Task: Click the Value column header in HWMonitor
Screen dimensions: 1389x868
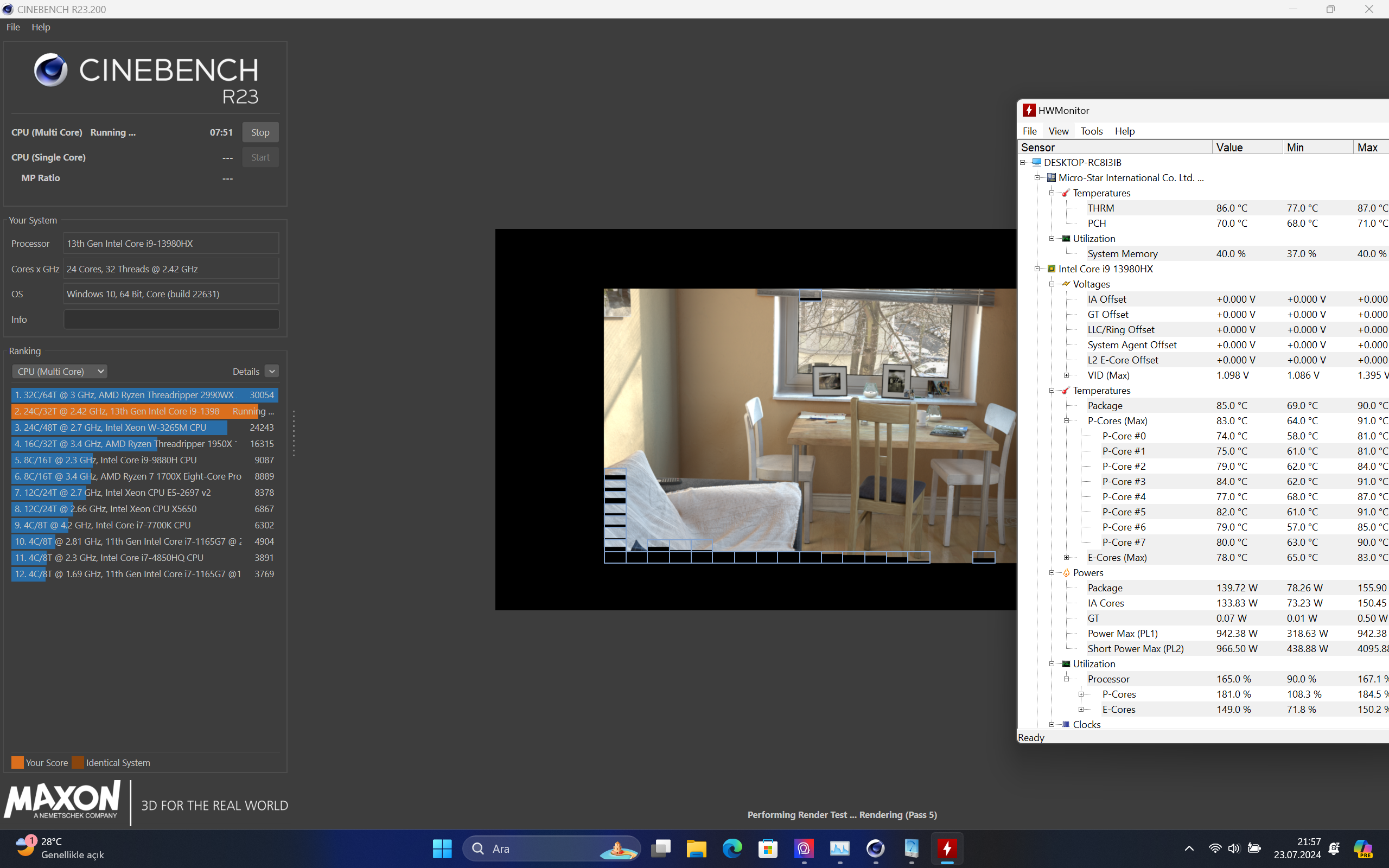Action: point(1247,147)
